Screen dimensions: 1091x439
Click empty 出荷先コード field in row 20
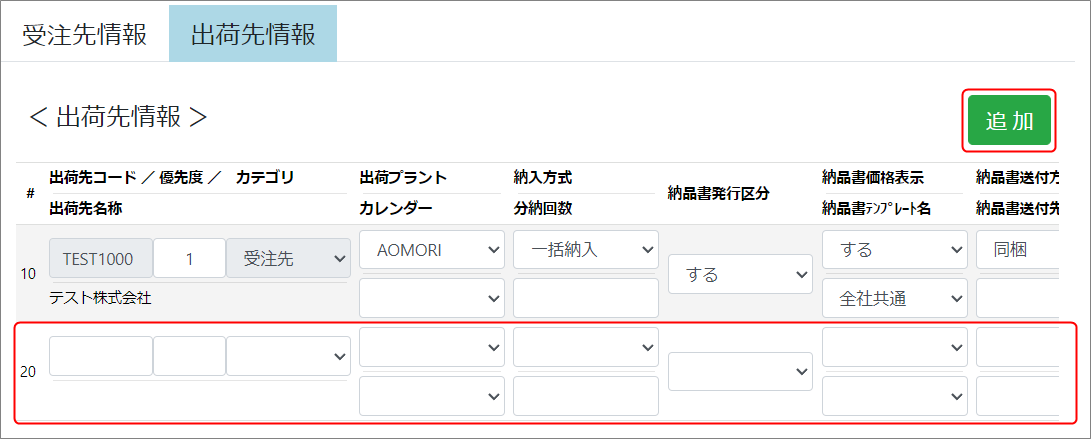(100, 355)
